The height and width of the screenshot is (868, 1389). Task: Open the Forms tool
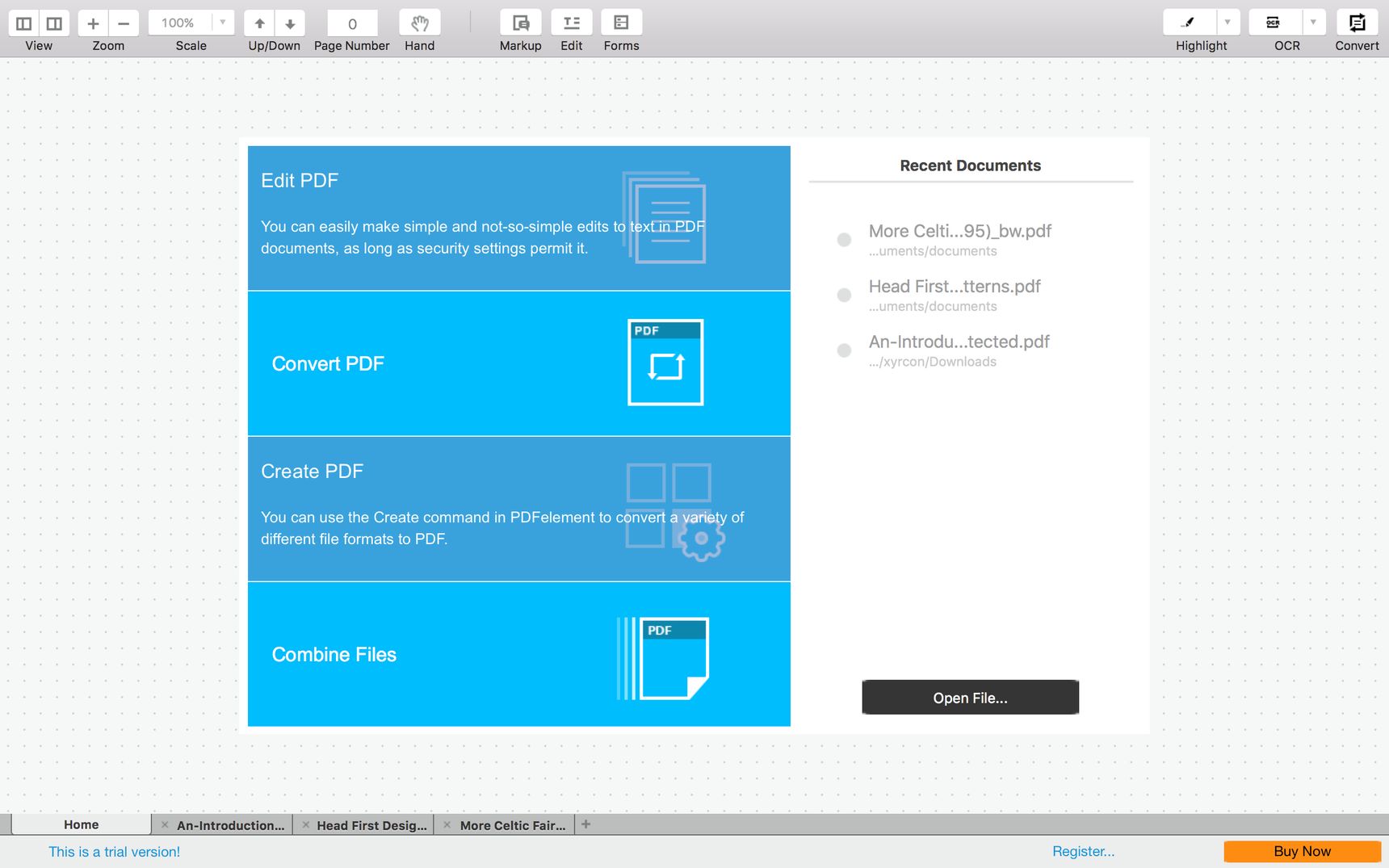(622, 23)
